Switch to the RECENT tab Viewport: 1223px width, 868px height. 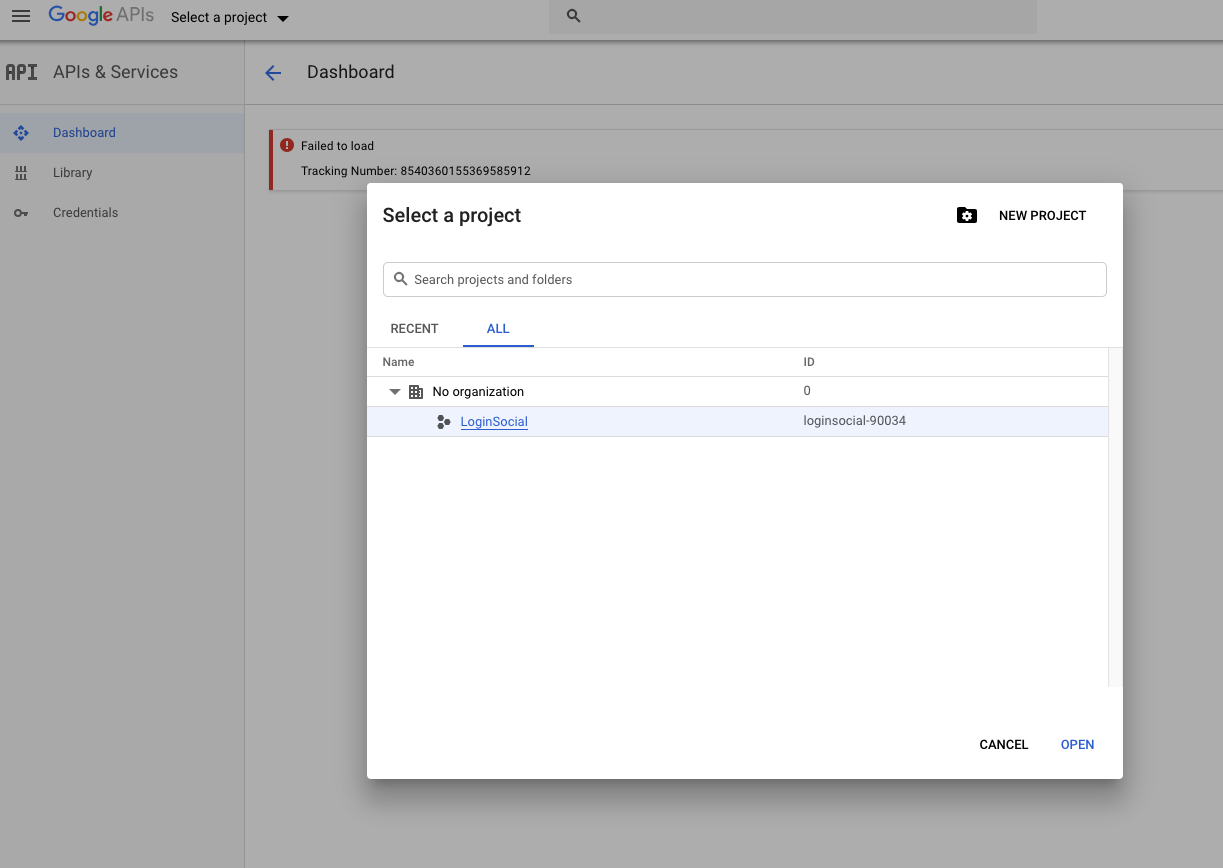pos(414,329)
